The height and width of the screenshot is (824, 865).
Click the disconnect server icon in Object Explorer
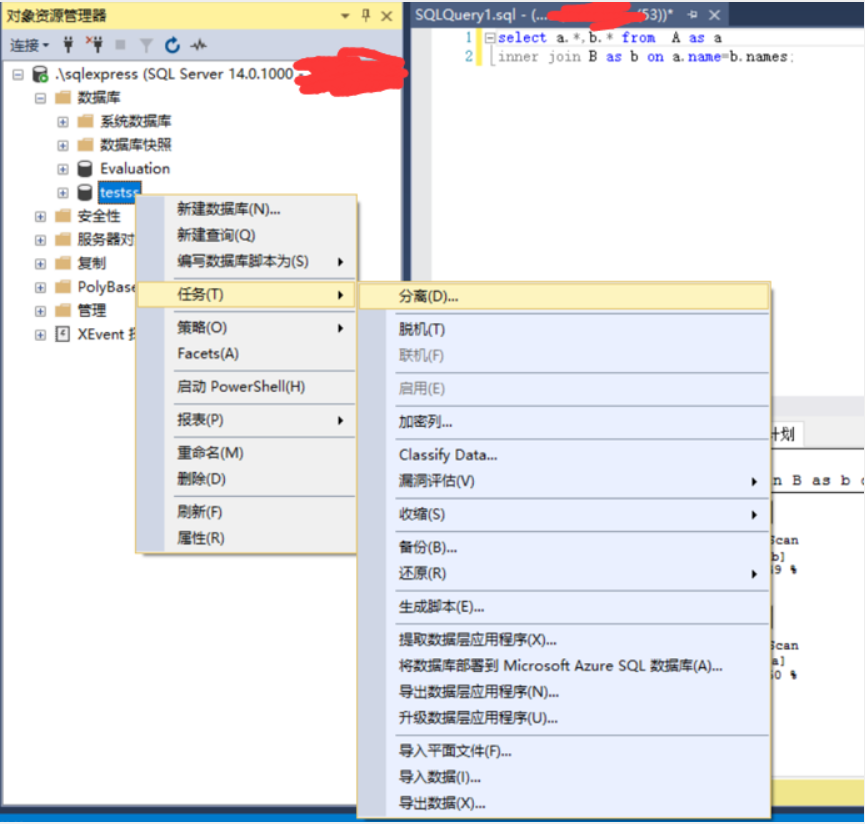tap(97, 45)
